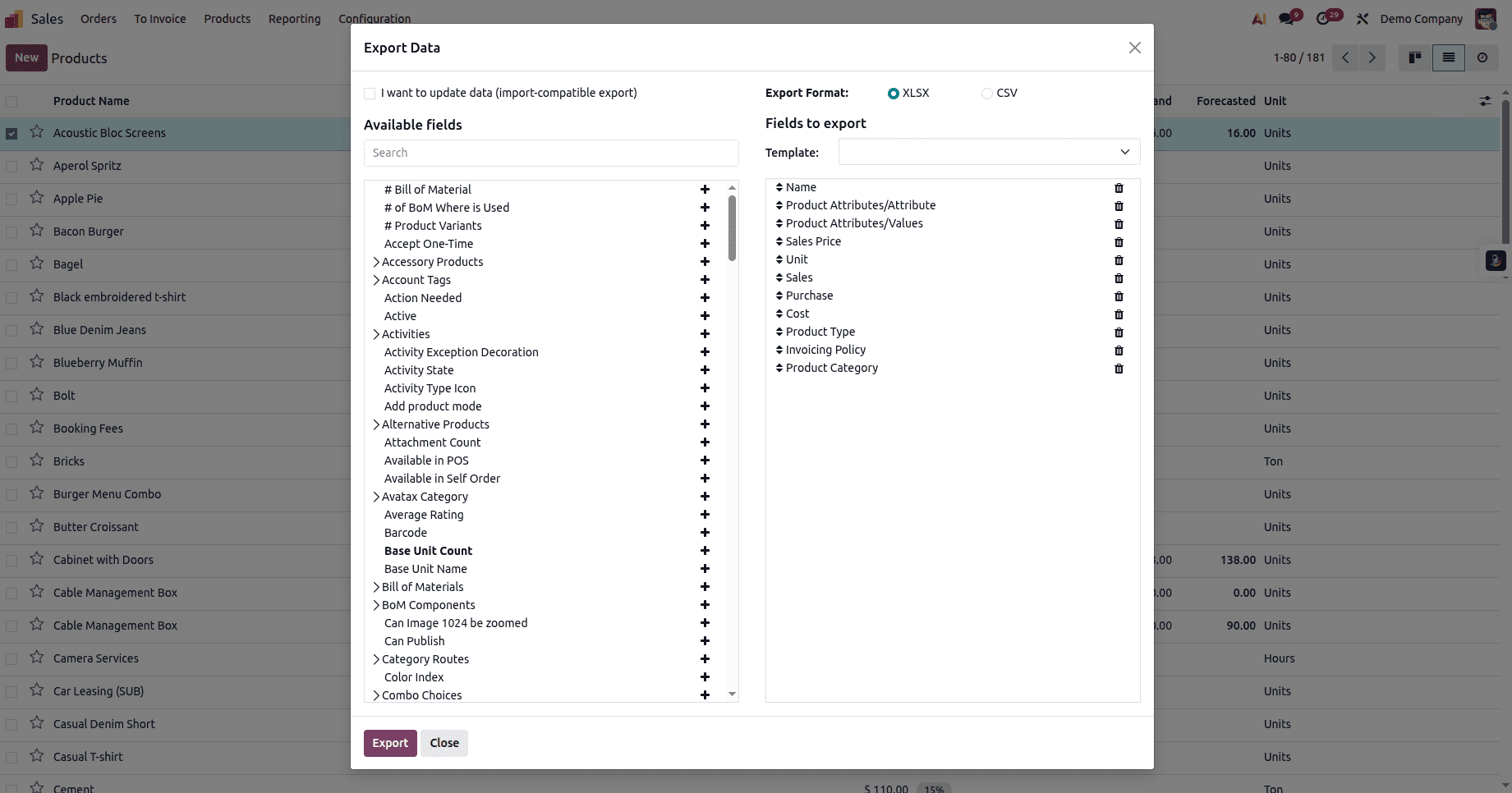Image resolution: width=1512 pixels, height=793 pixels.
Task: Open the Configuration menu
Action: [375, 18]
